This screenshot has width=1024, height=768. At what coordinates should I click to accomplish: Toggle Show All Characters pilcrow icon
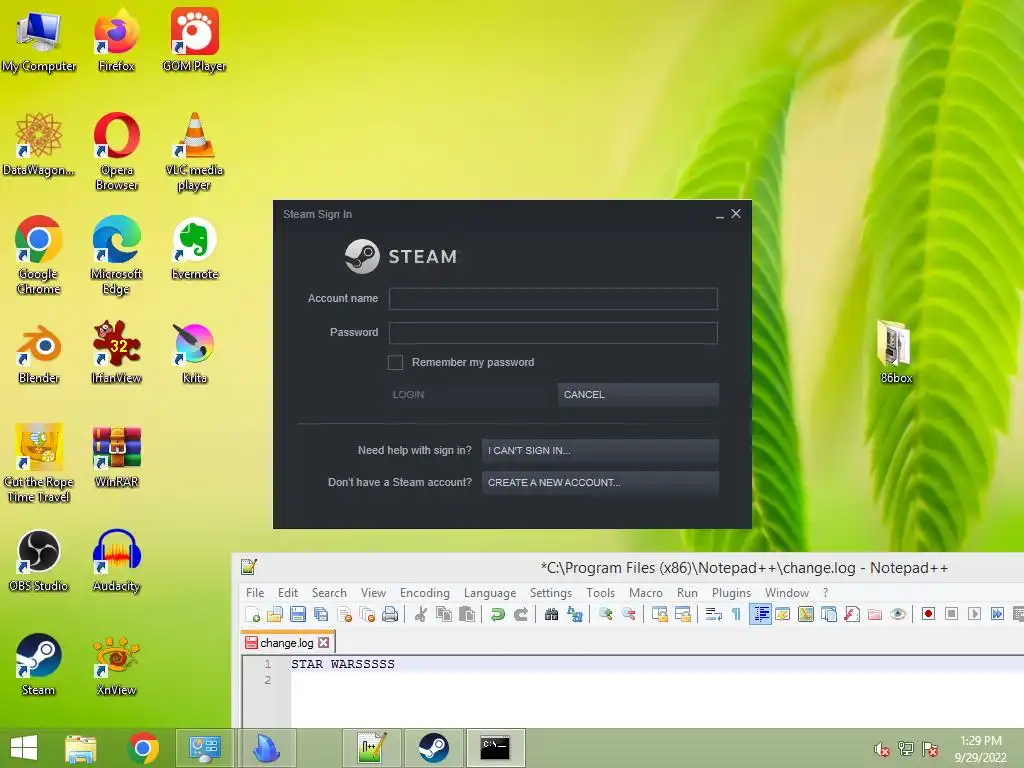click(x=736, y=615)
